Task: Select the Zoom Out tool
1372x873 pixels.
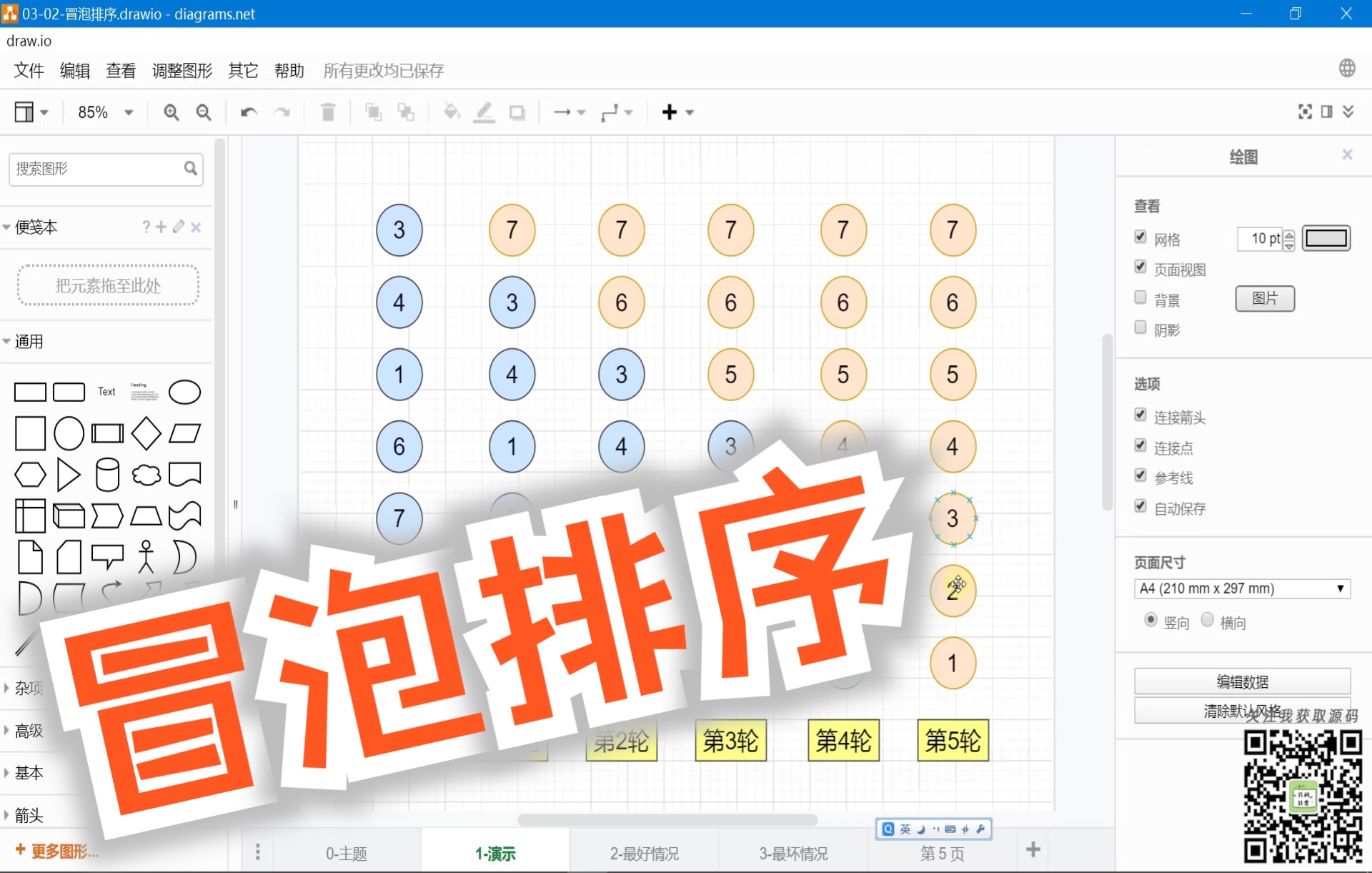Action: (x=204, y=112)
